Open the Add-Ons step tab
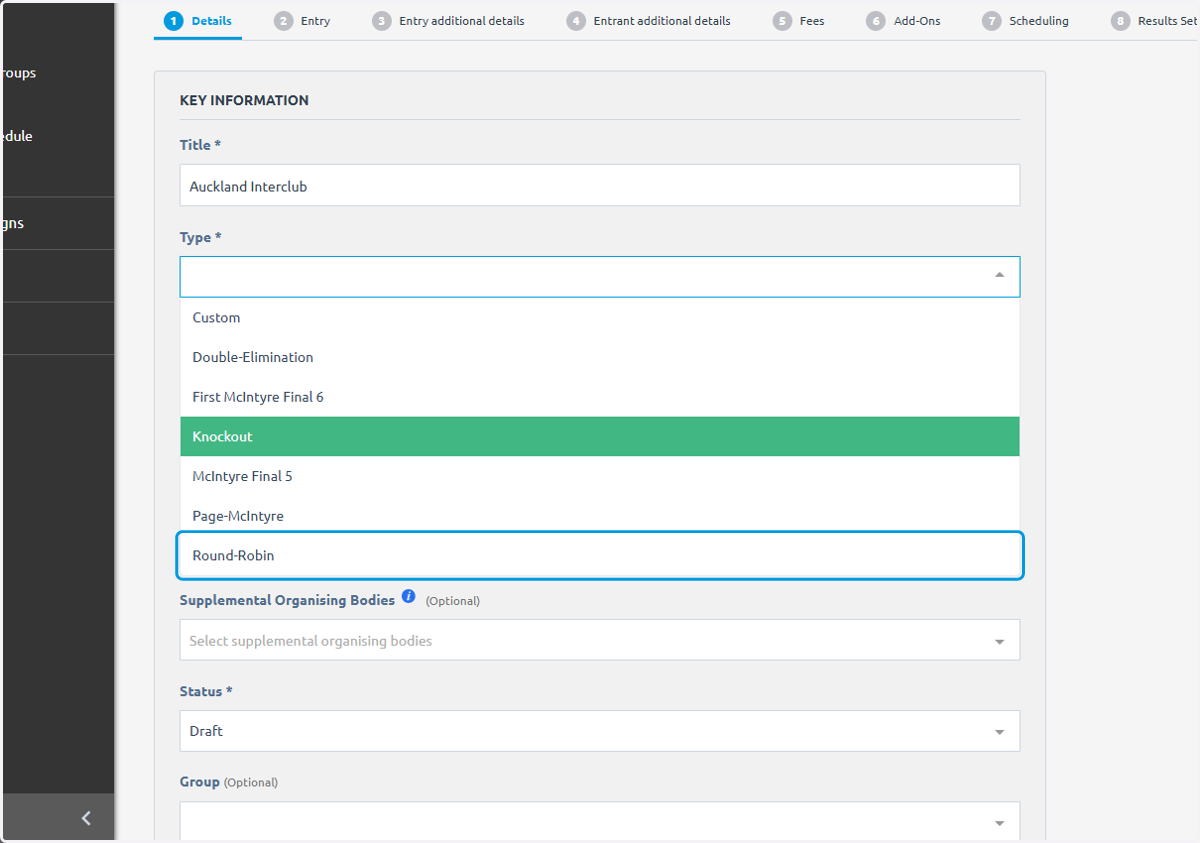This screenshot has width=1200, height=843. tap(904, 21)
